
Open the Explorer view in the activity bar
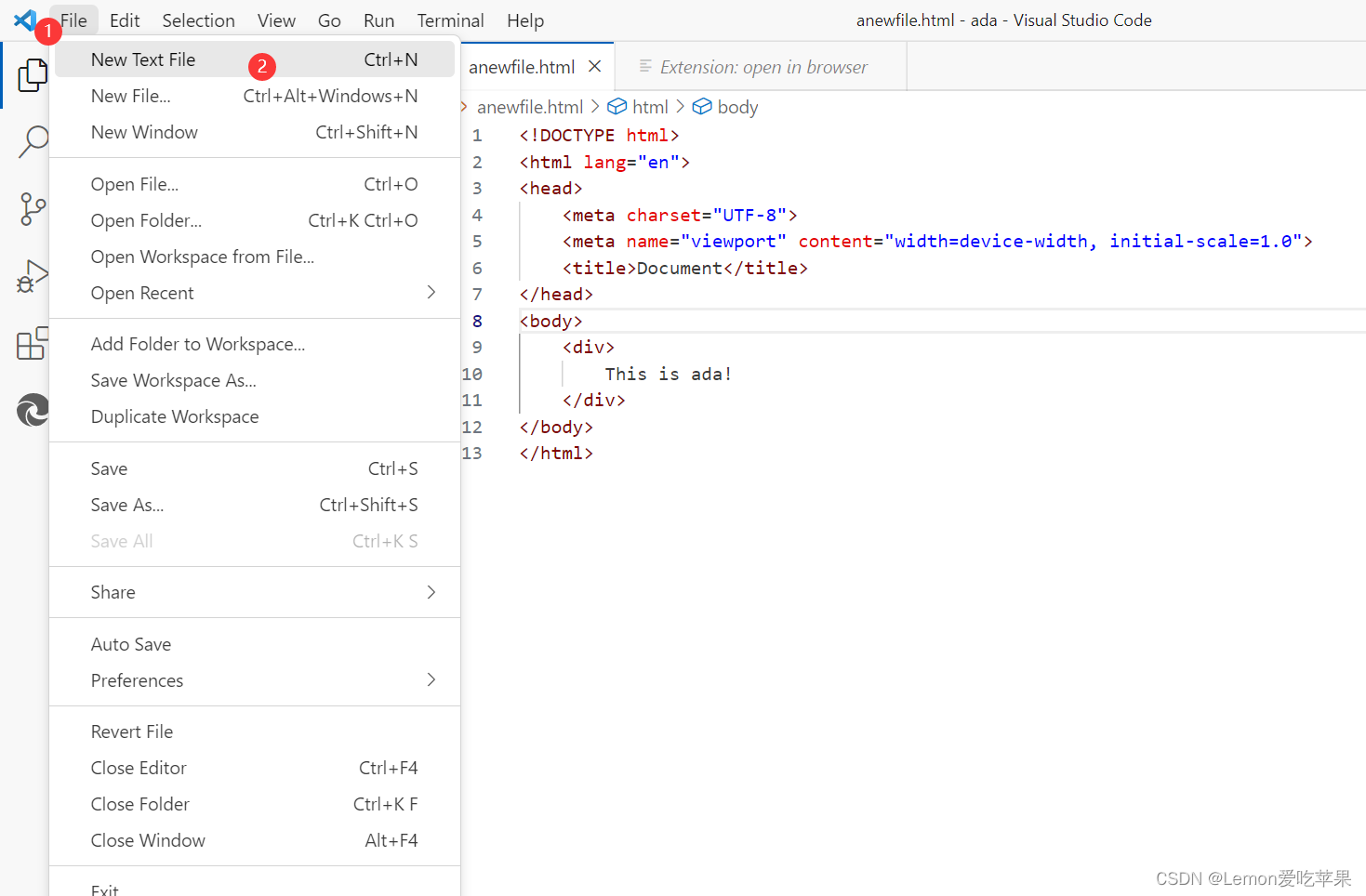33,75
